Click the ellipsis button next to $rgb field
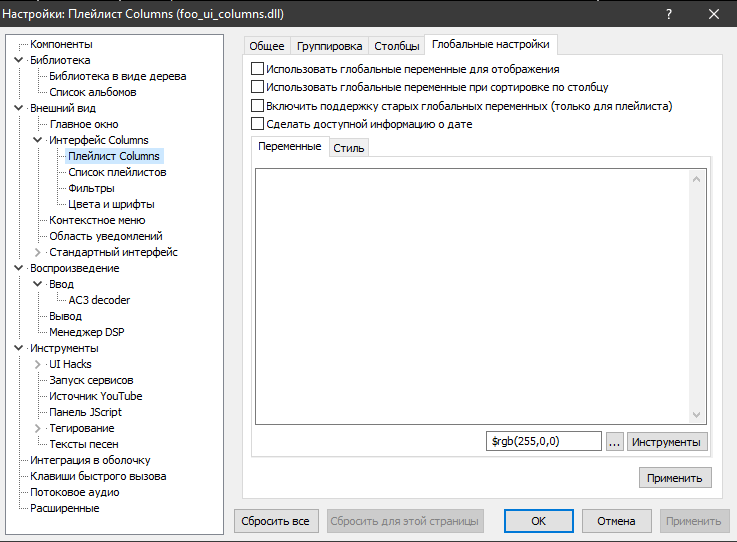 point(614,441)
